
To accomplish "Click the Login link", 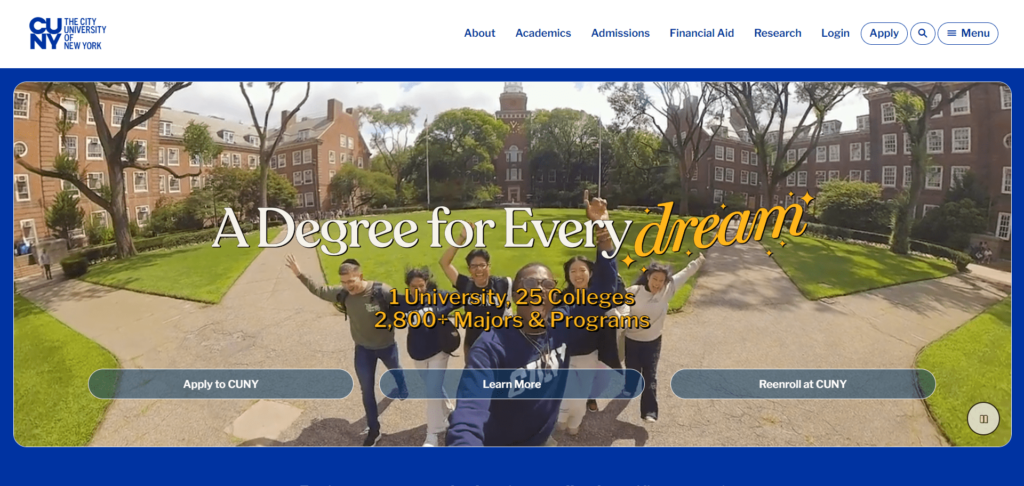I will point(835,33).
